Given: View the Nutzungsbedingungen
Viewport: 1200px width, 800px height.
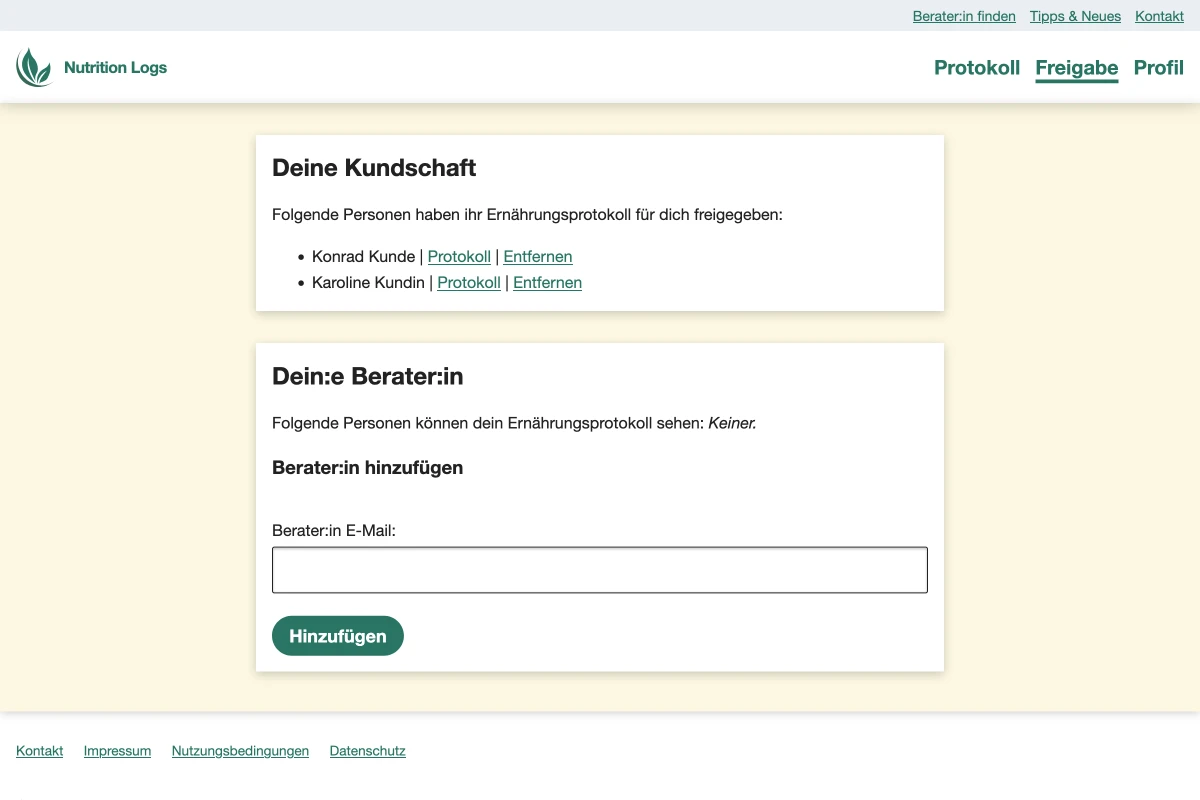Looking at the screenshot, I should pyautogui.click(x=240, y=750).
